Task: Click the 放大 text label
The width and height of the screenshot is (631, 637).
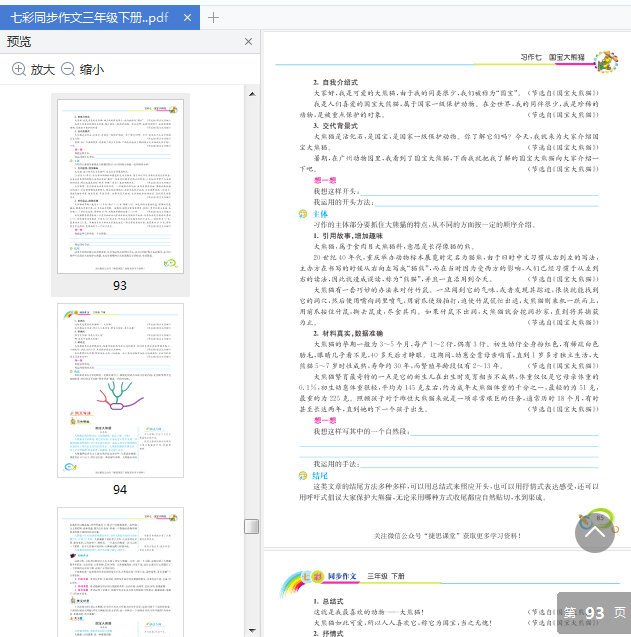Action: [x=43, y=69]
